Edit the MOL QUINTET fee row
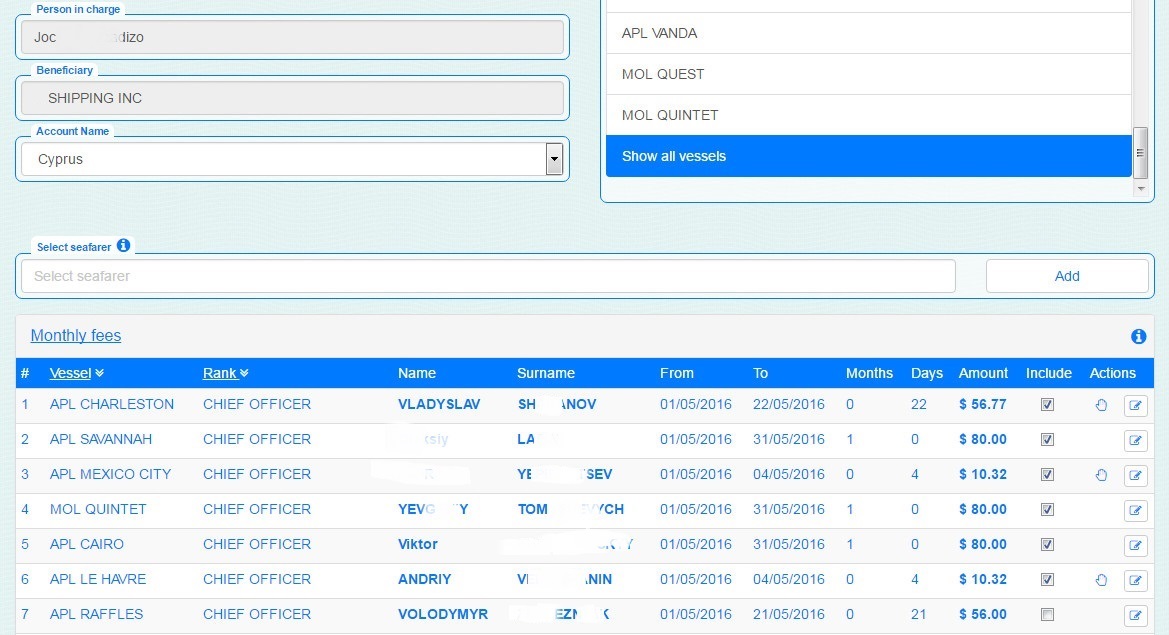The image size is (1169, 635). pyautogui.click(x=1135, y=511)
